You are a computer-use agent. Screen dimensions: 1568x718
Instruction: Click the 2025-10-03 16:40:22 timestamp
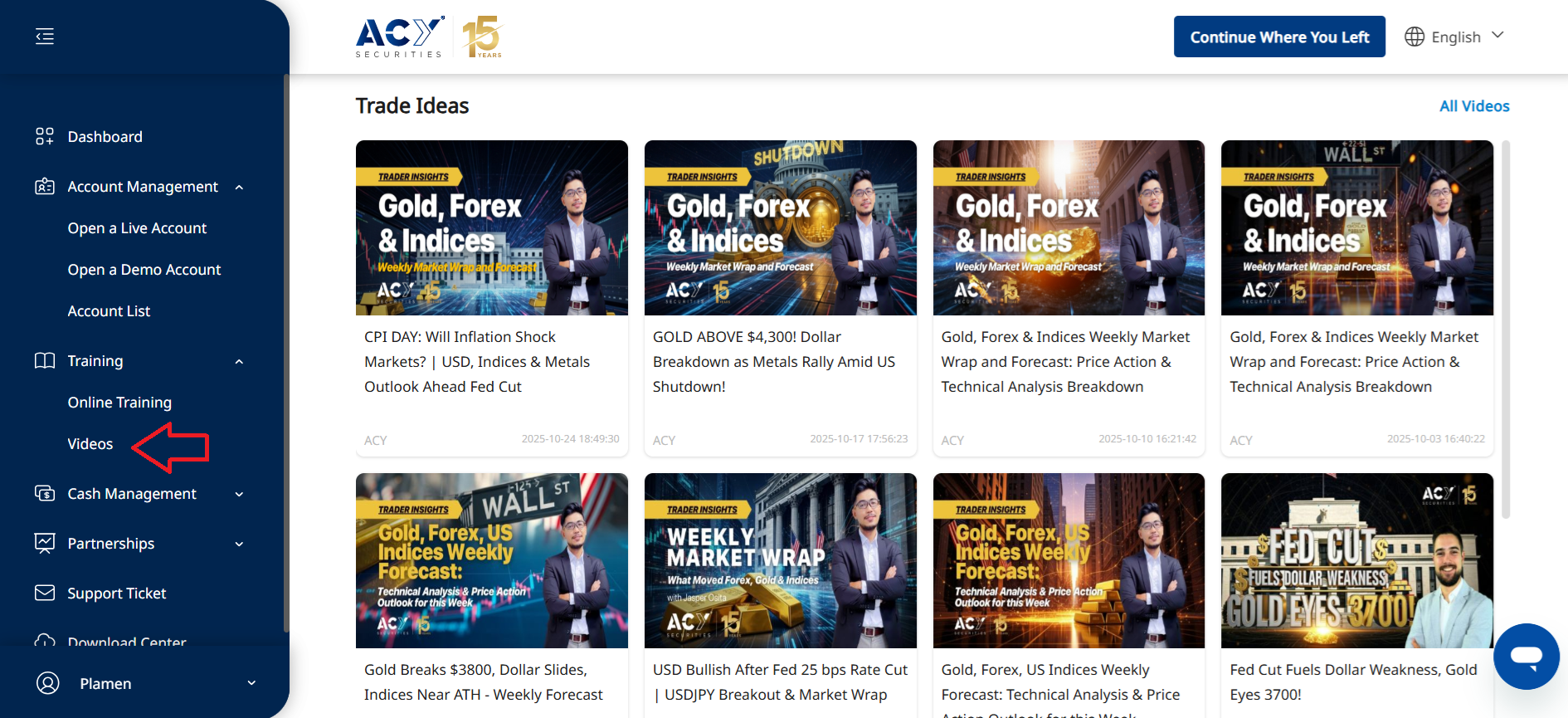pos(1436,439)
